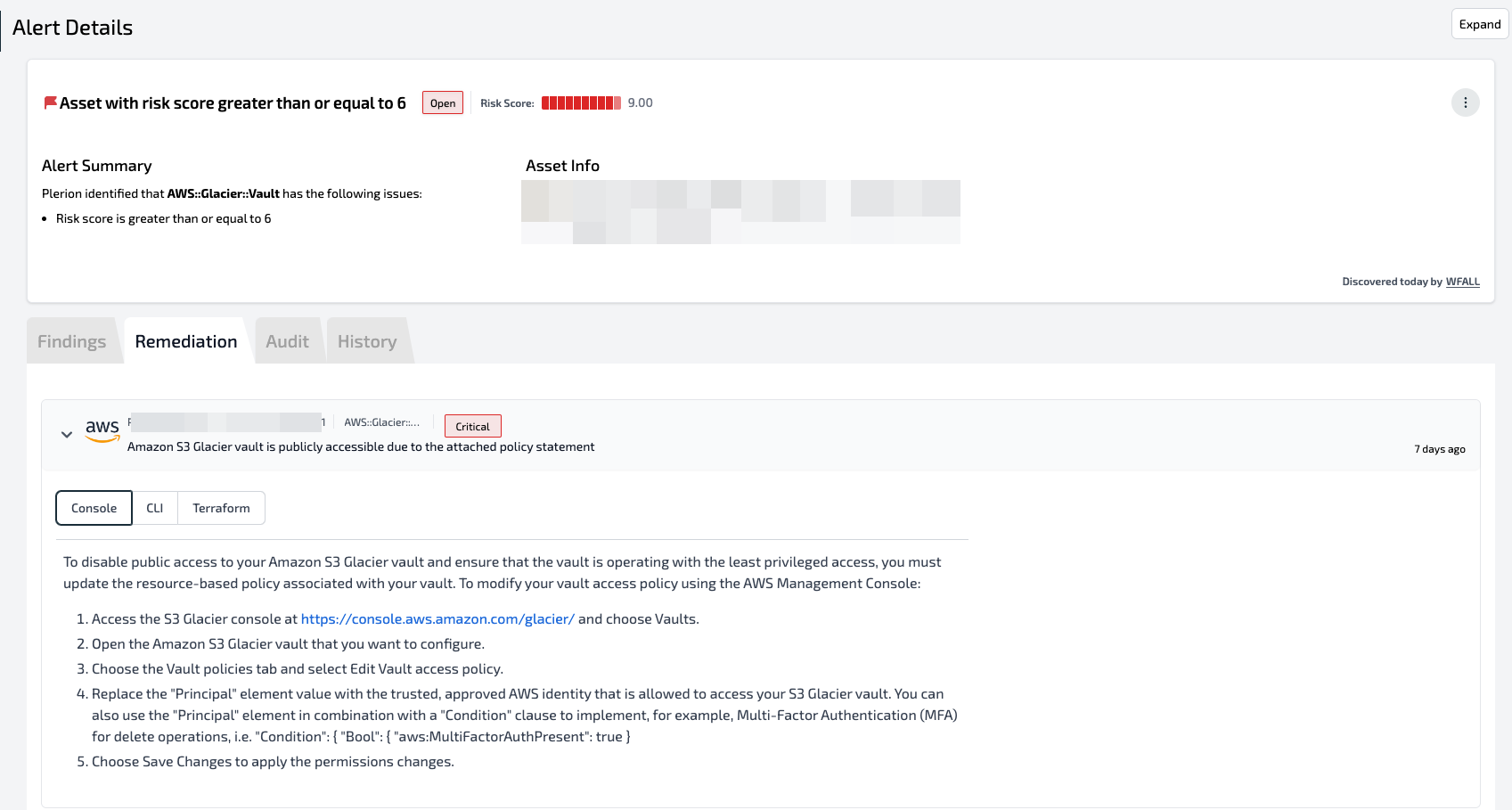Click step 'Open the Amazon S3 Glacier vault' instruction
The width and height of the screenshot is (1512, 810).
click(288, 644)
